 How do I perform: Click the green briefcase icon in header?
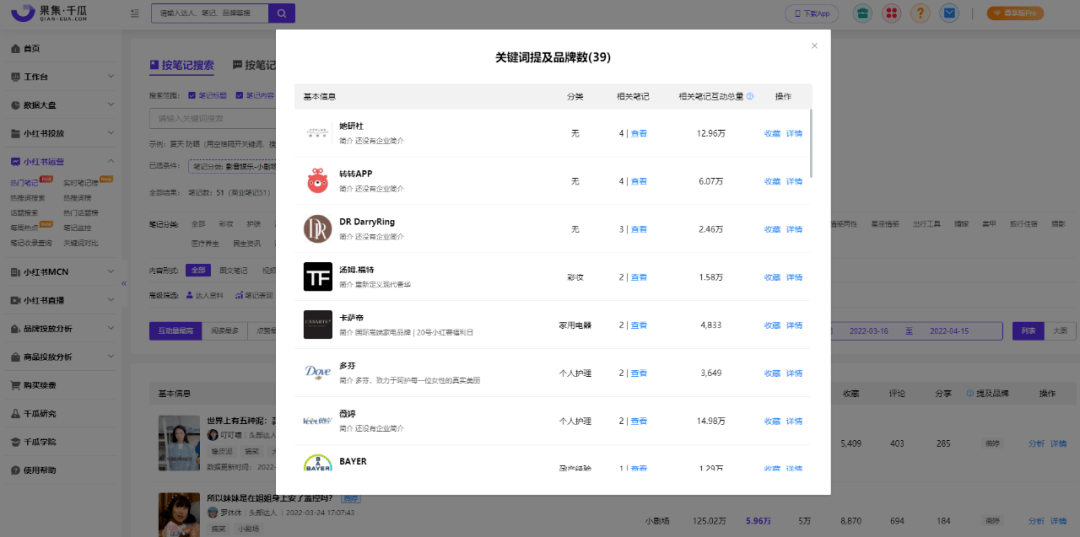click(860, 13)
